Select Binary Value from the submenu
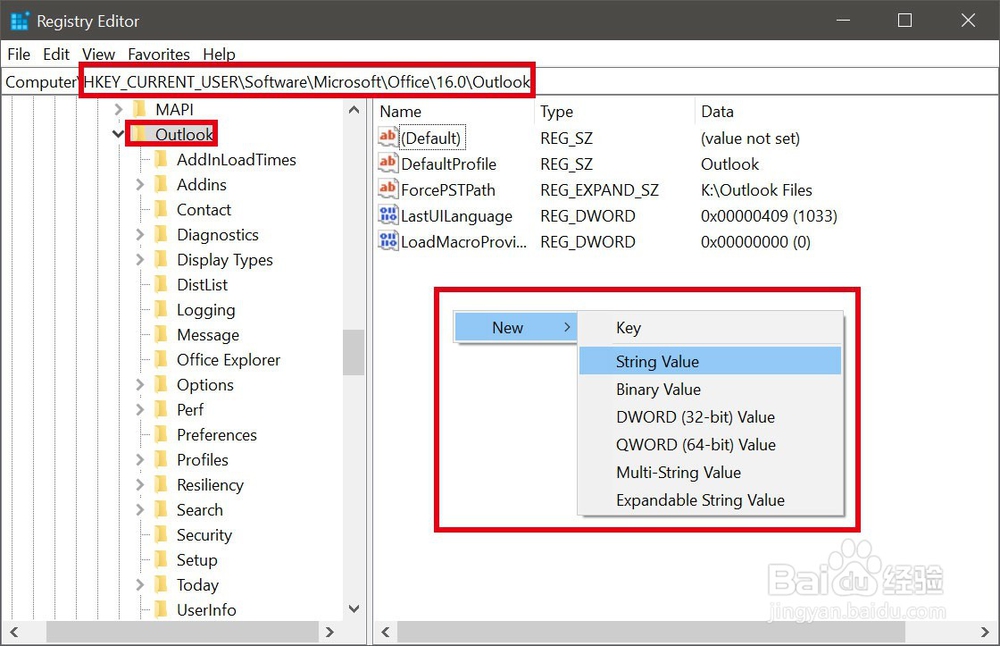The width and height of the screenshot is (1000, 646). pos(710,389)
